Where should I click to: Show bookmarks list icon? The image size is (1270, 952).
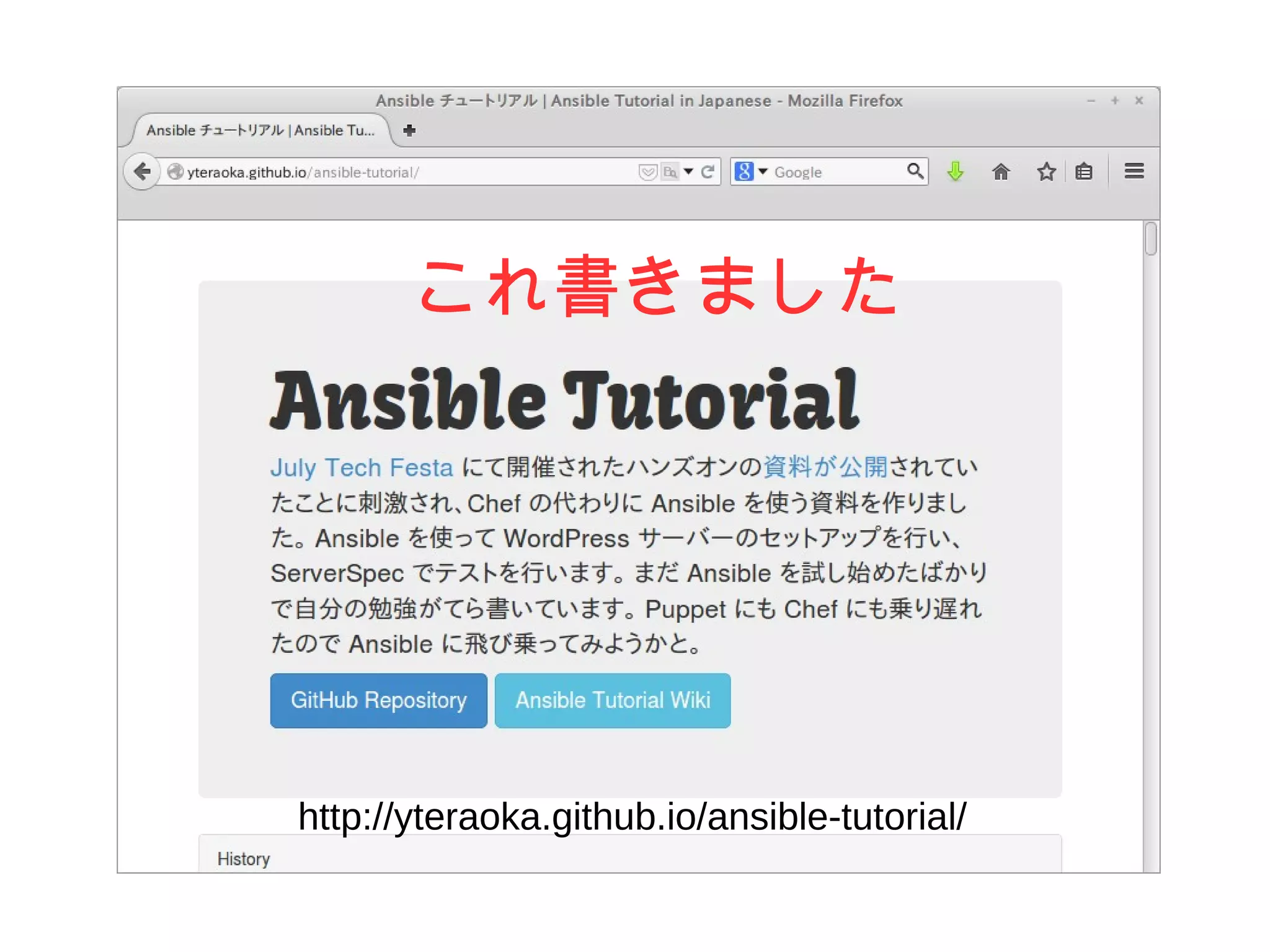1084,171
